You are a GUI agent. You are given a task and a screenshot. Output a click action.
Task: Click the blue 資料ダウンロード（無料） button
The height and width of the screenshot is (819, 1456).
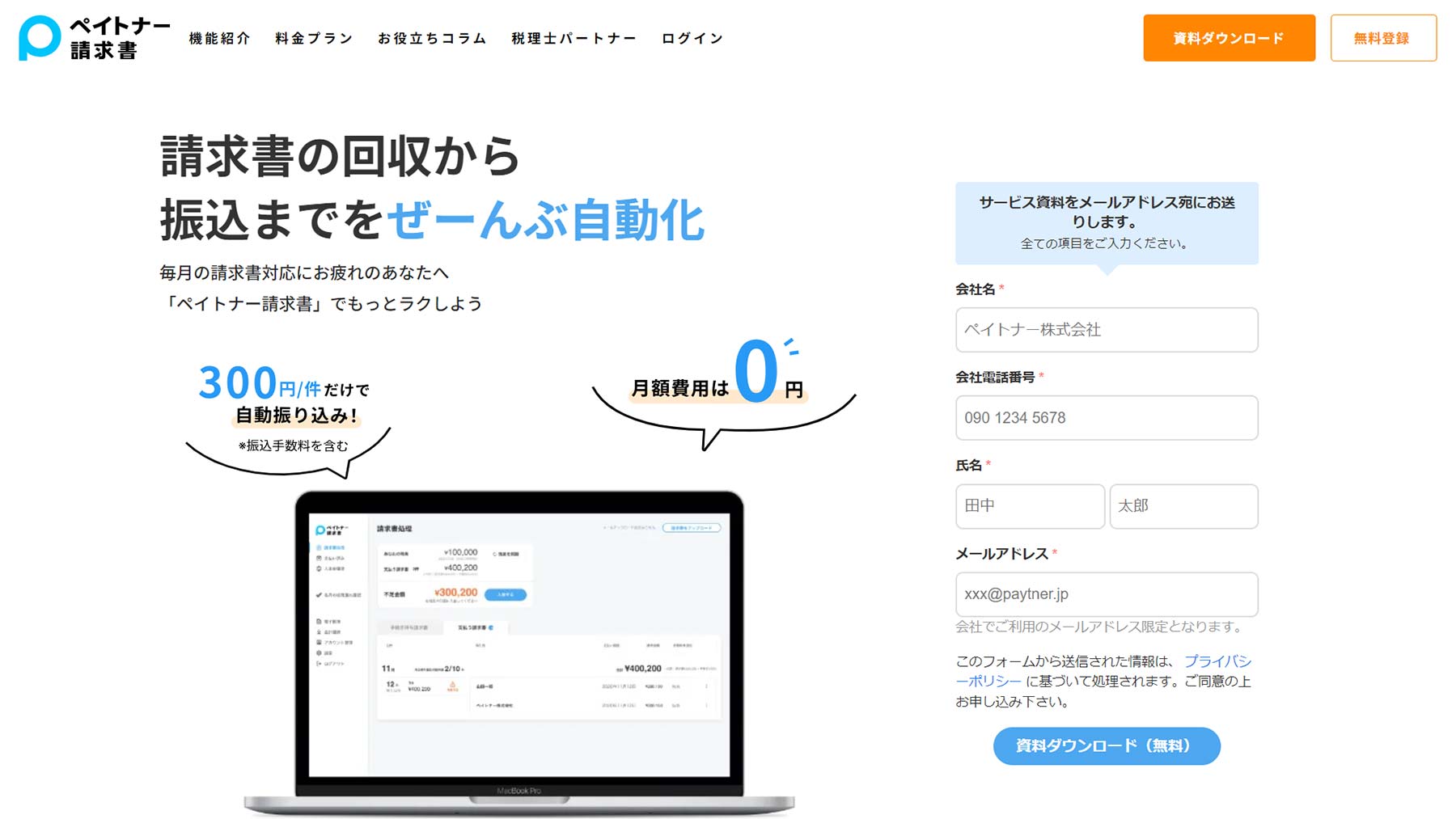click(1107, 745)
